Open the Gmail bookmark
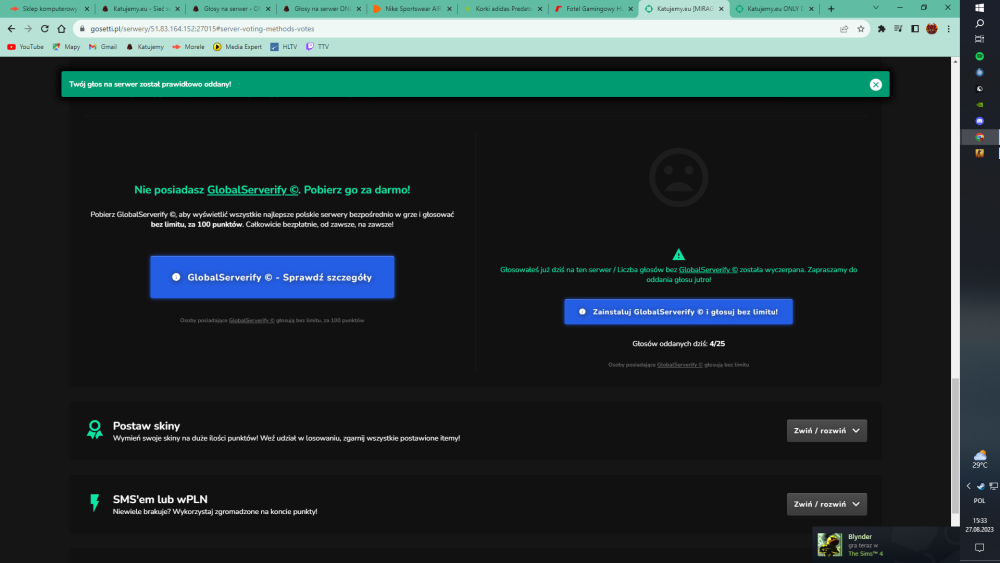Viewport: 1000px width, 563px height. tap(103, 47)
